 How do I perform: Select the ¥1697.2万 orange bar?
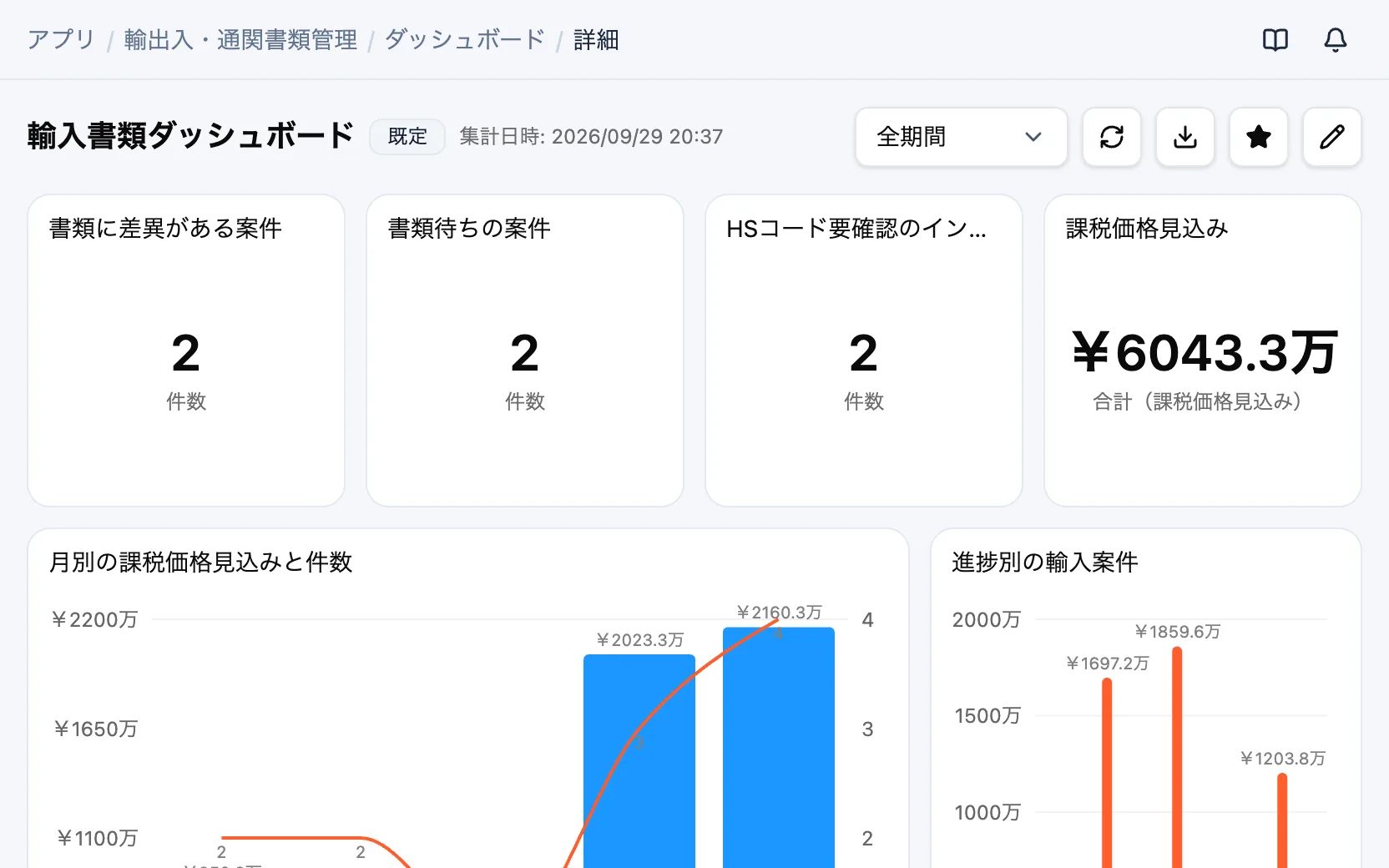1107,773
